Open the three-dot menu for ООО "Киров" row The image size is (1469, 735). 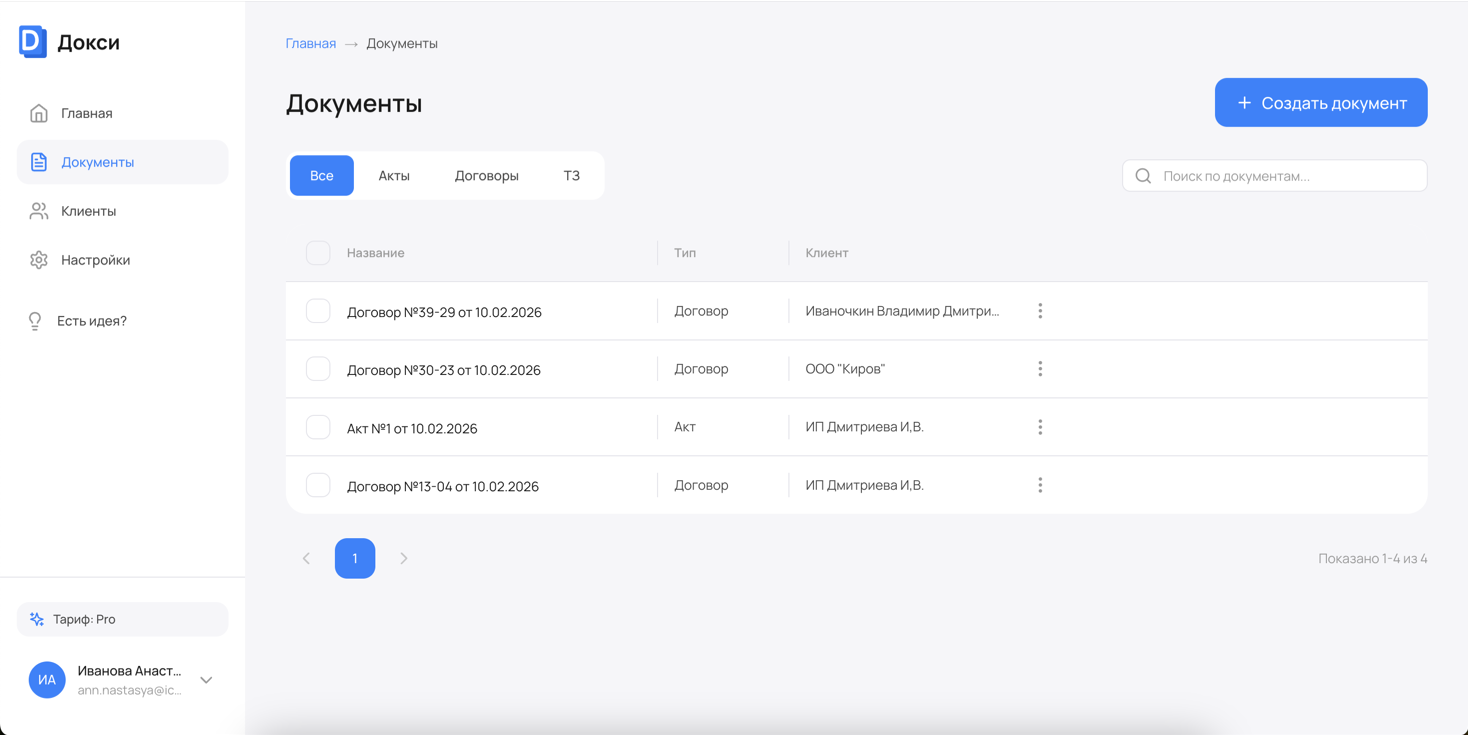(1040, 369)
